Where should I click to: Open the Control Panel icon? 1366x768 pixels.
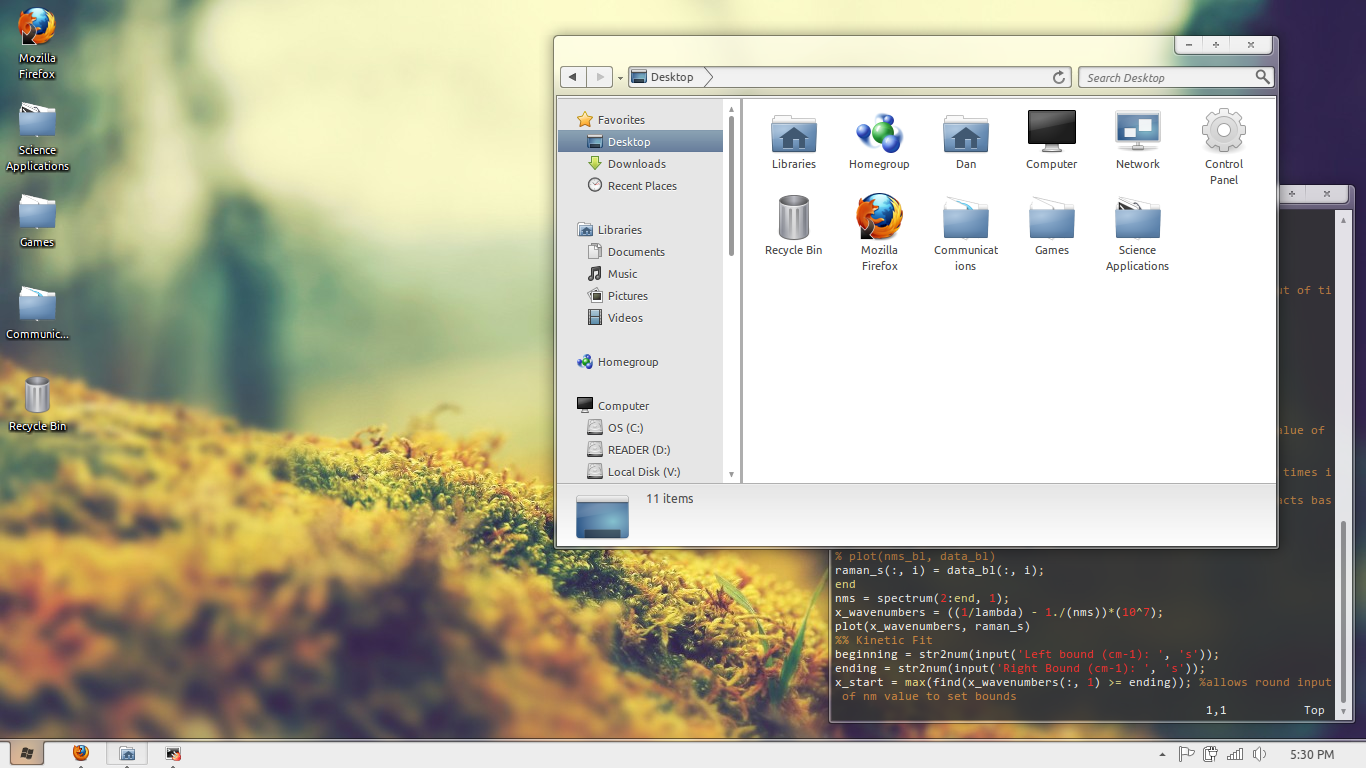pyautogui.click(x=1223, y=134)
